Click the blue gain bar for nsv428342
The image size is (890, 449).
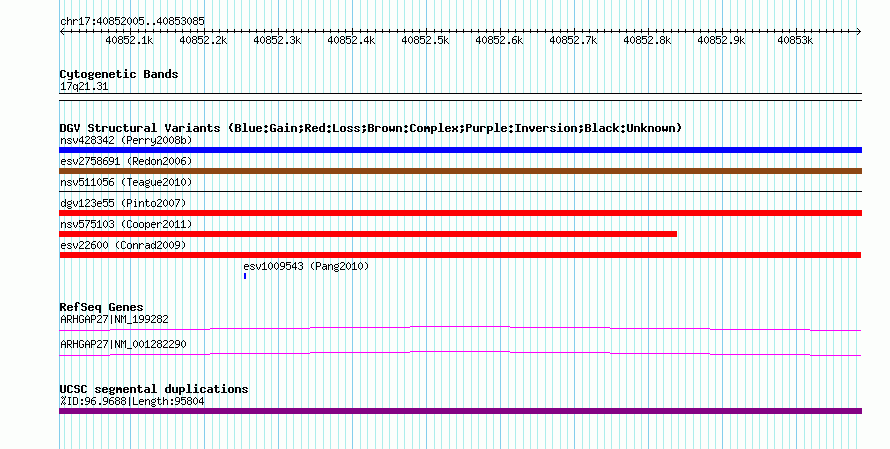click(460, 150)
